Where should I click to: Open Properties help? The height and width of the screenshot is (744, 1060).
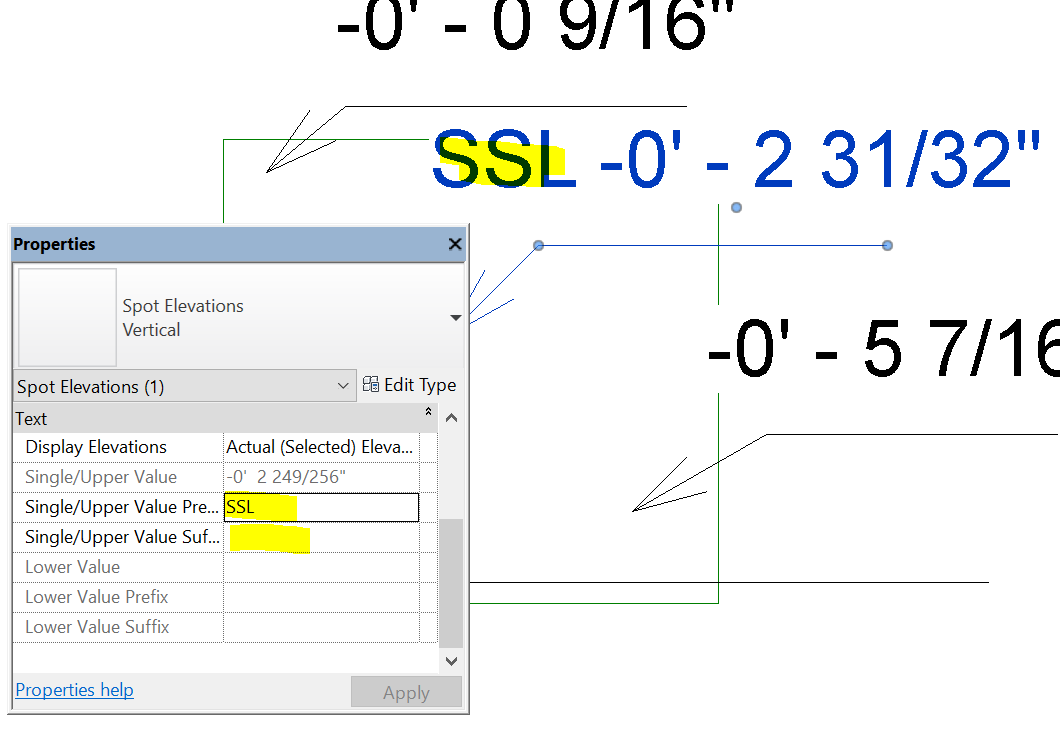tap(73, 690)
